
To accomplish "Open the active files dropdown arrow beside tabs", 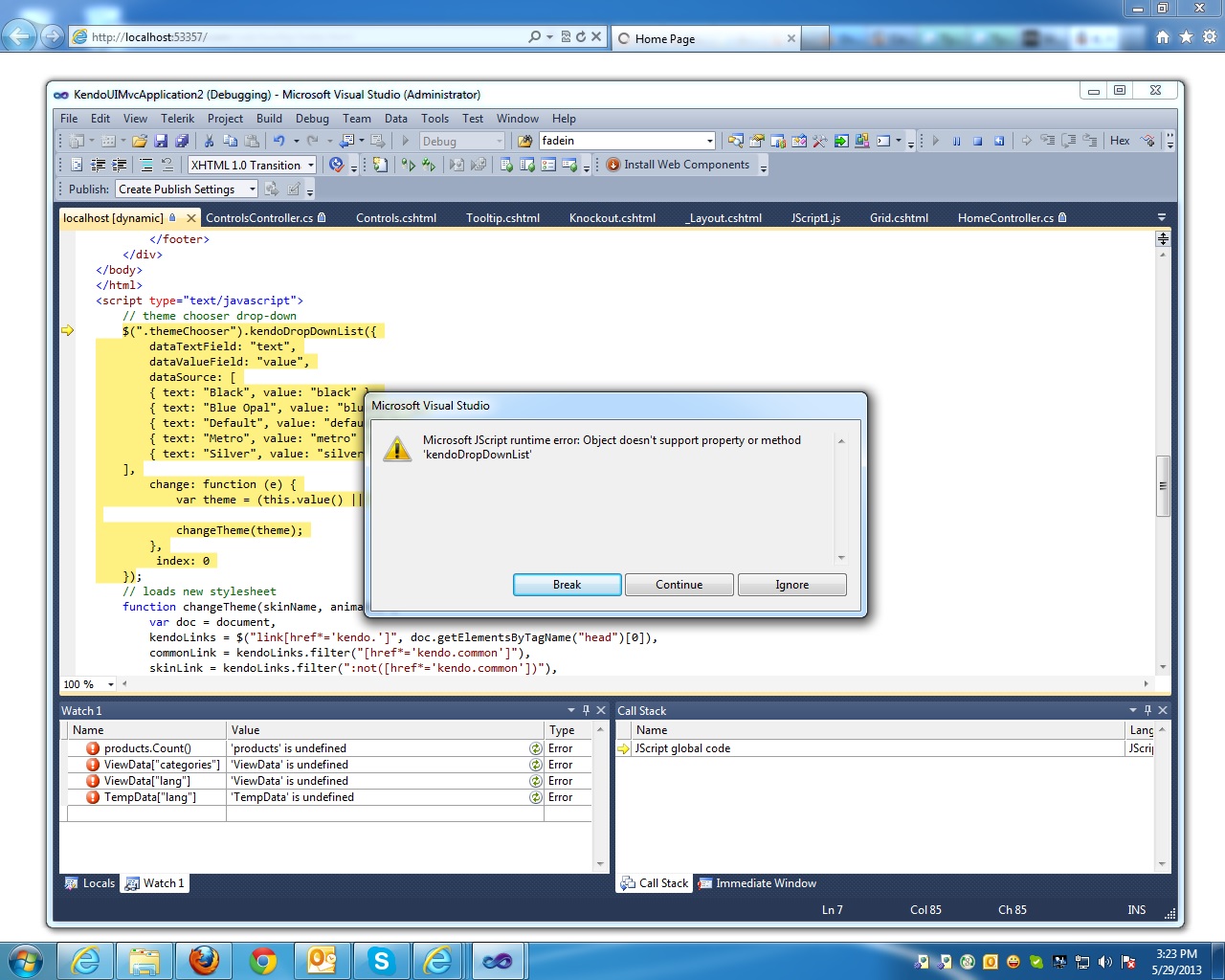I will click(x=1162, y=218).
